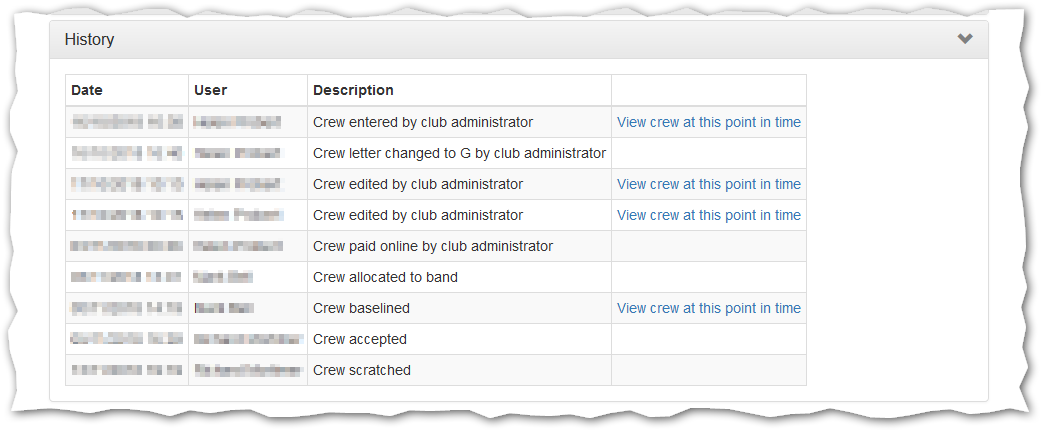Click date cell in 'Crew entered' row
Viewport: 1041px width, 430px height.
pyautogui.click(x=126, y=123)
